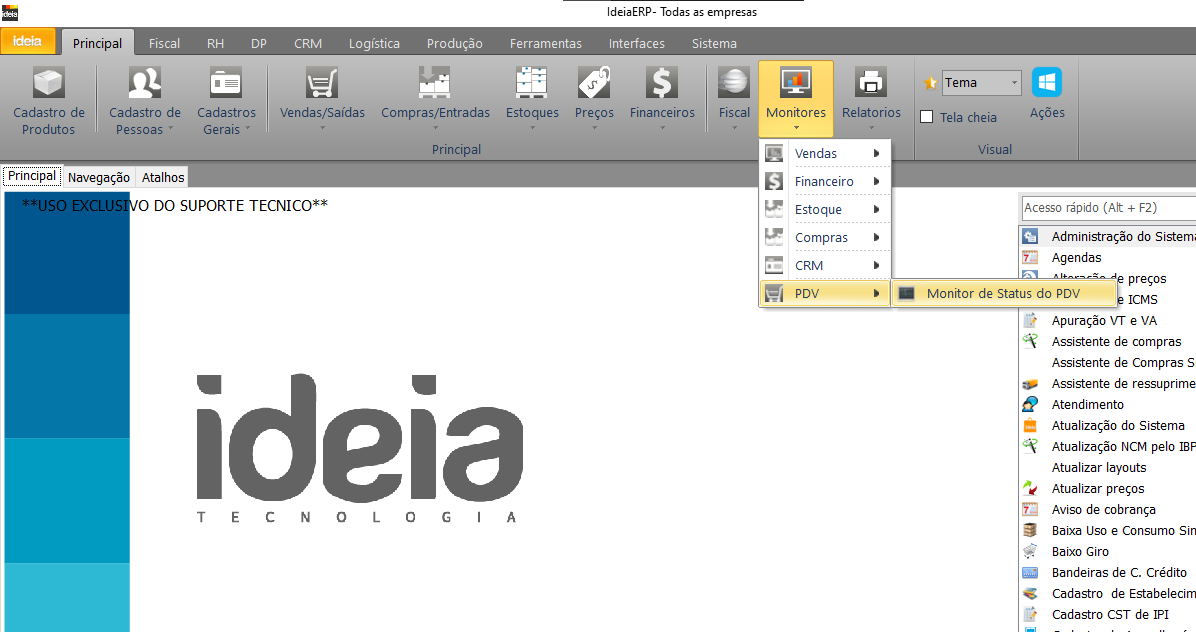
Task: Open Financeiros dollar sign icon
Action: pos(662,83)
